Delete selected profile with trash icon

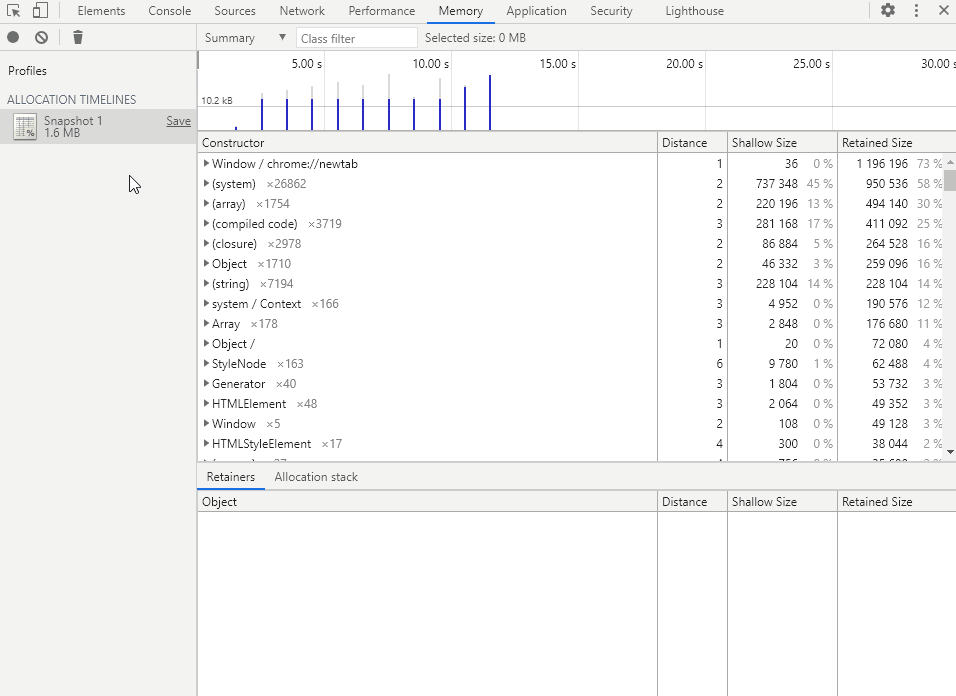click(x=77, y=38)
